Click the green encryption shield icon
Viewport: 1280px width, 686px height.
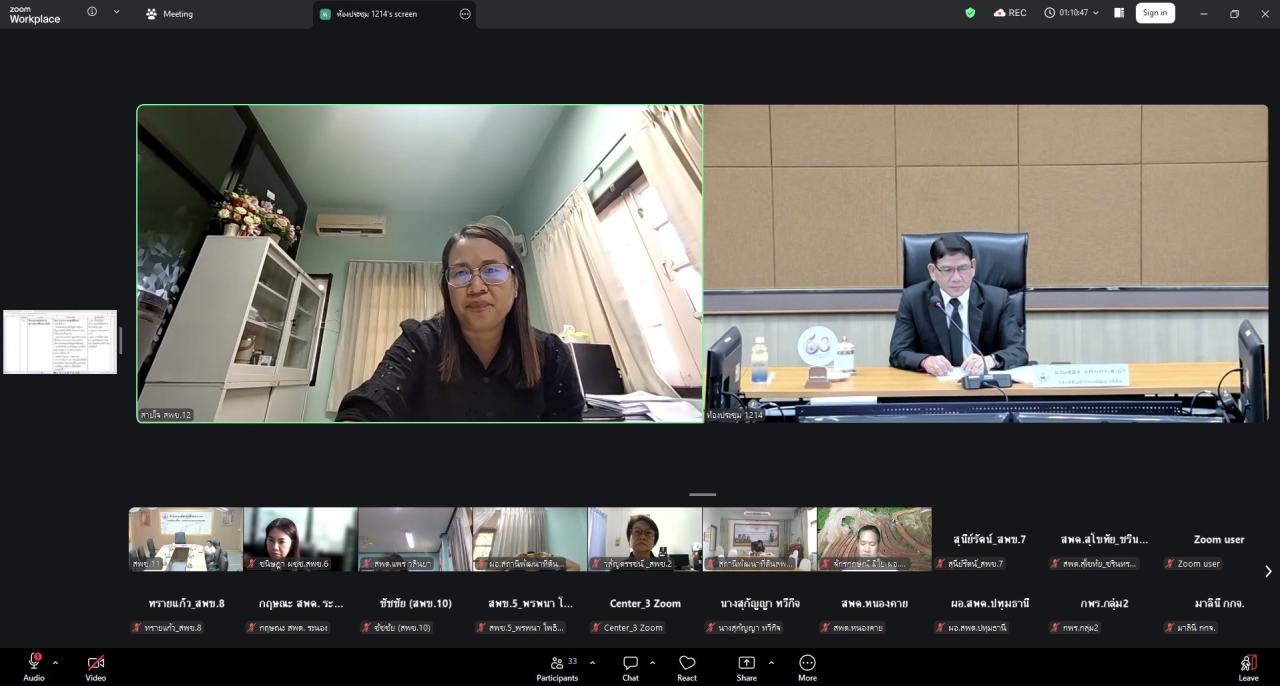pyautogui.click(x=970, y=13)
